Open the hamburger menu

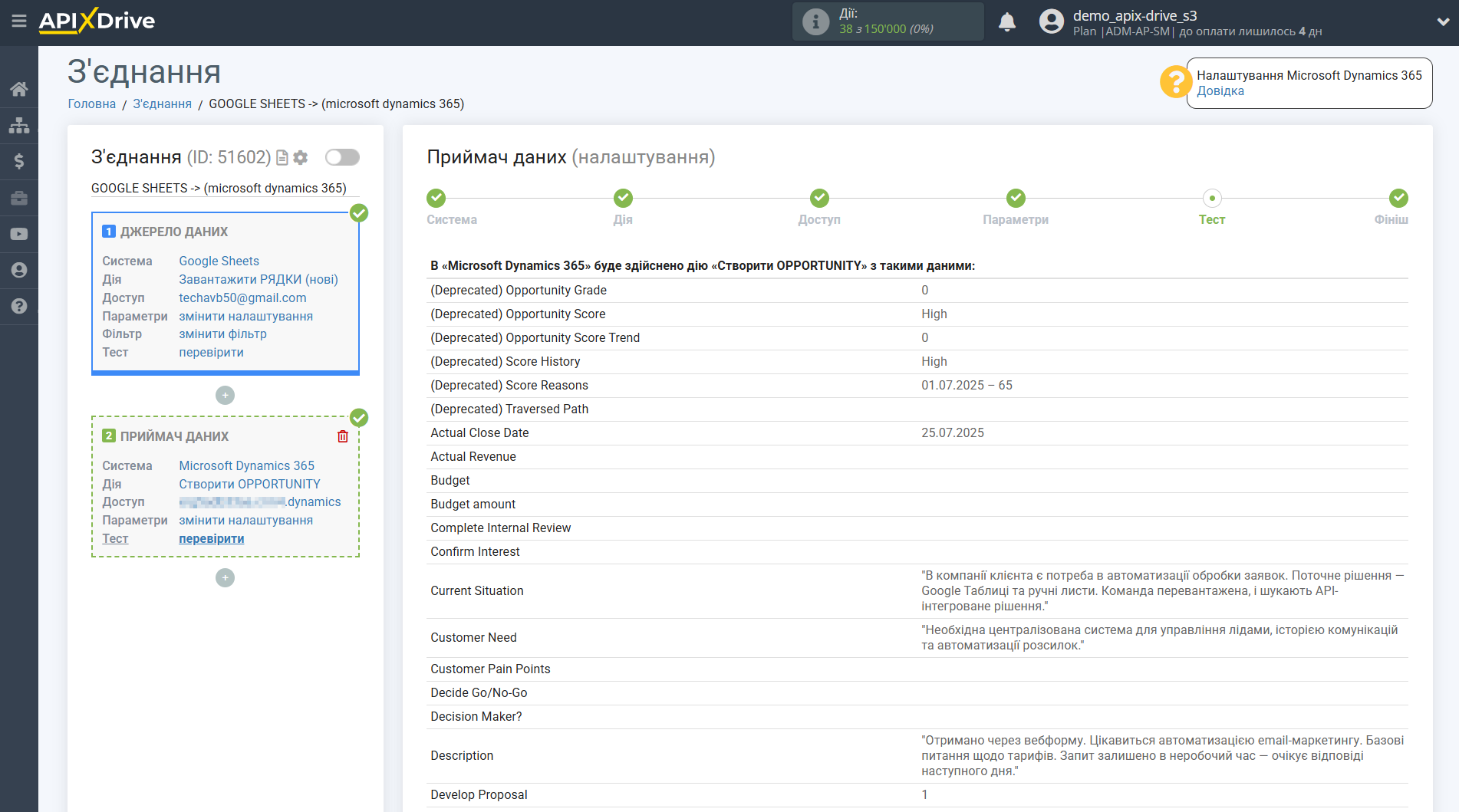[x=19, y=21]
